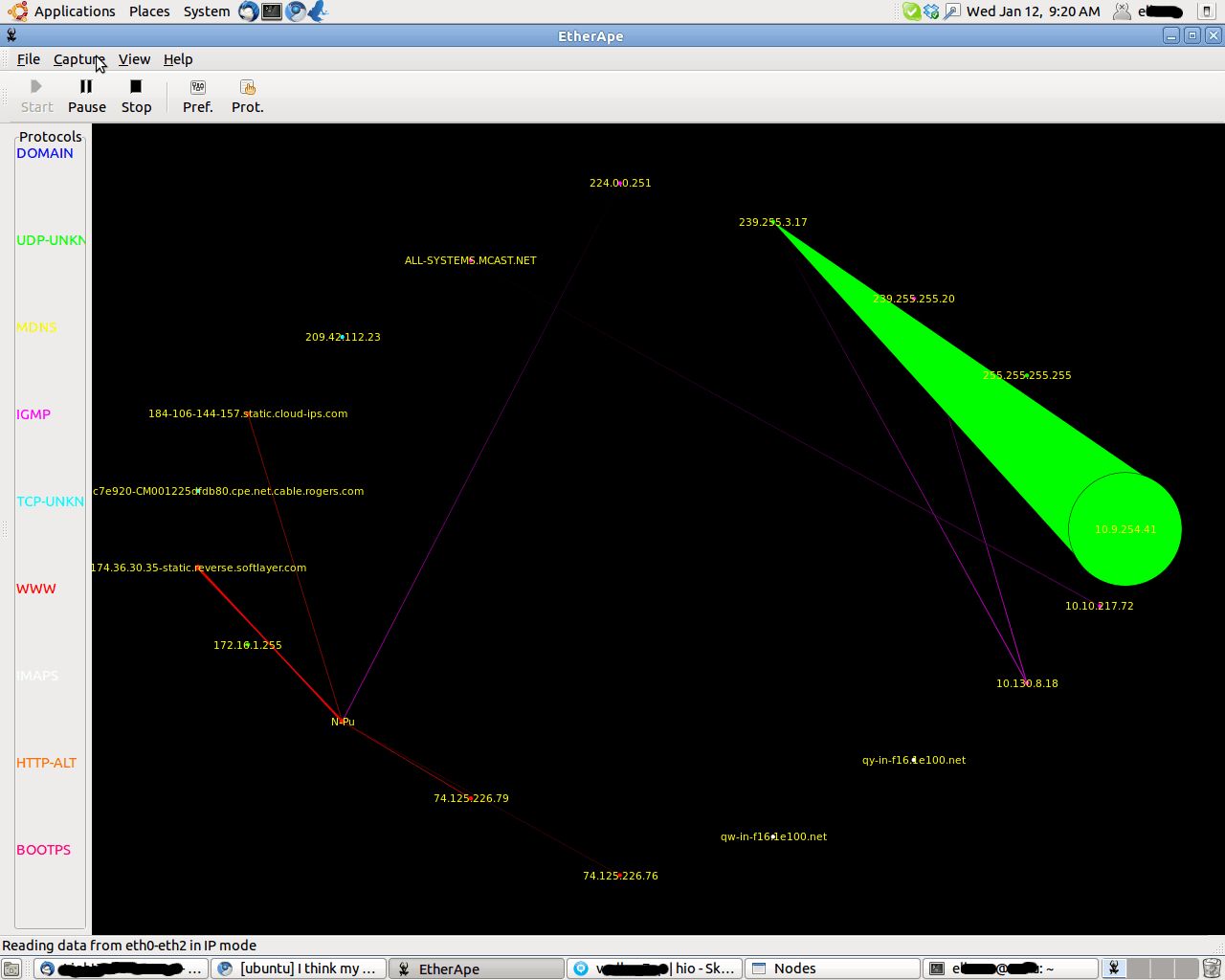1225x980 pixels.
Task: Click node 224.0.0.251
Action: tap(620, 183)
